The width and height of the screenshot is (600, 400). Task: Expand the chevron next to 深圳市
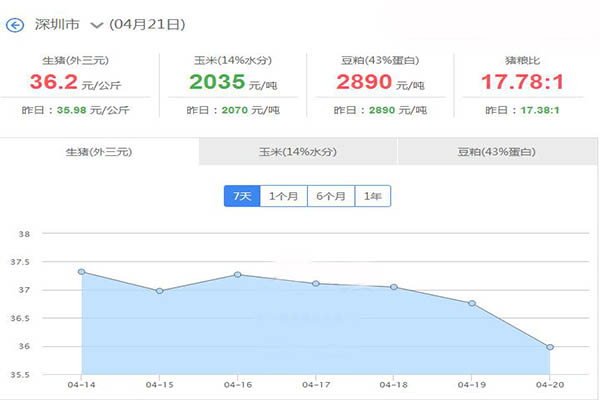tap(96, 24)
